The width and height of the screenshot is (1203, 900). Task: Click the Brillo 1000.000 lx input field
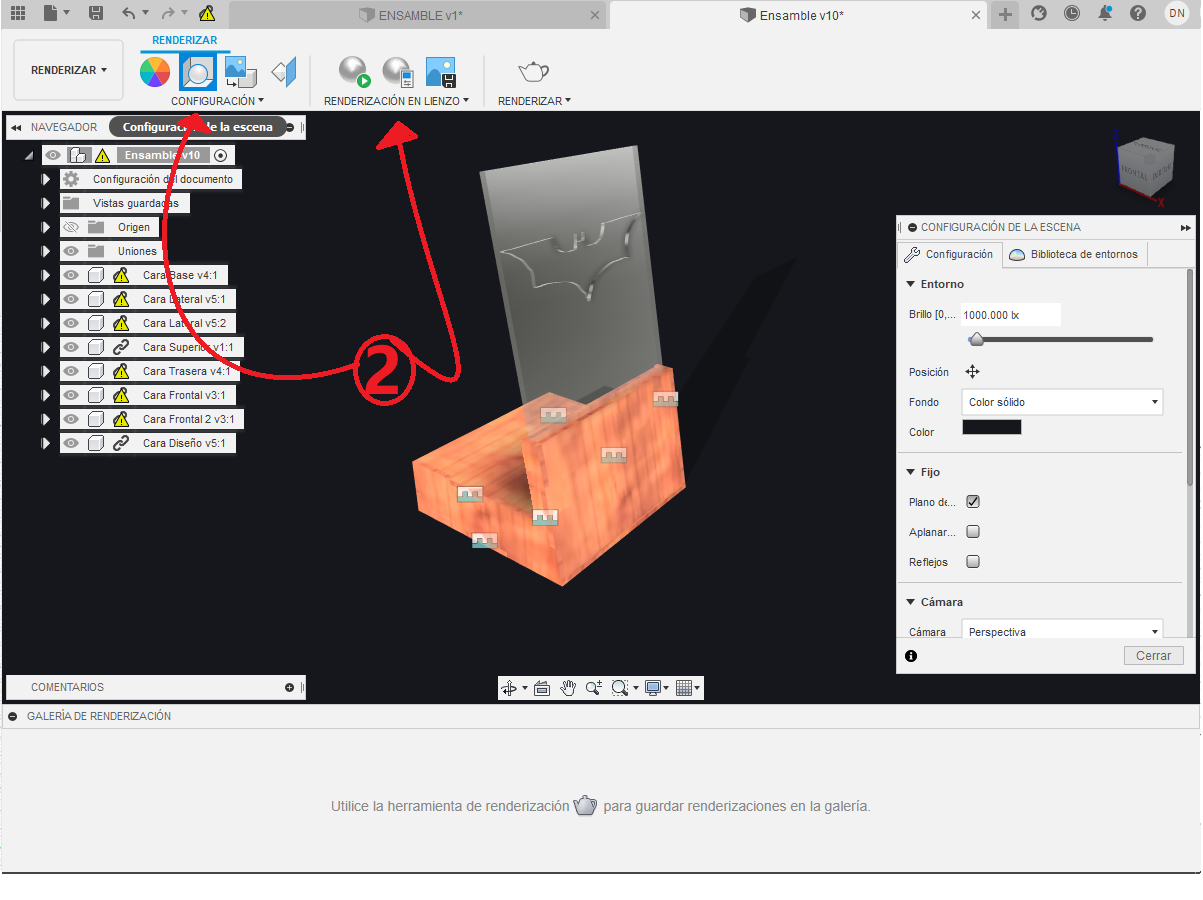(1010, 315)
